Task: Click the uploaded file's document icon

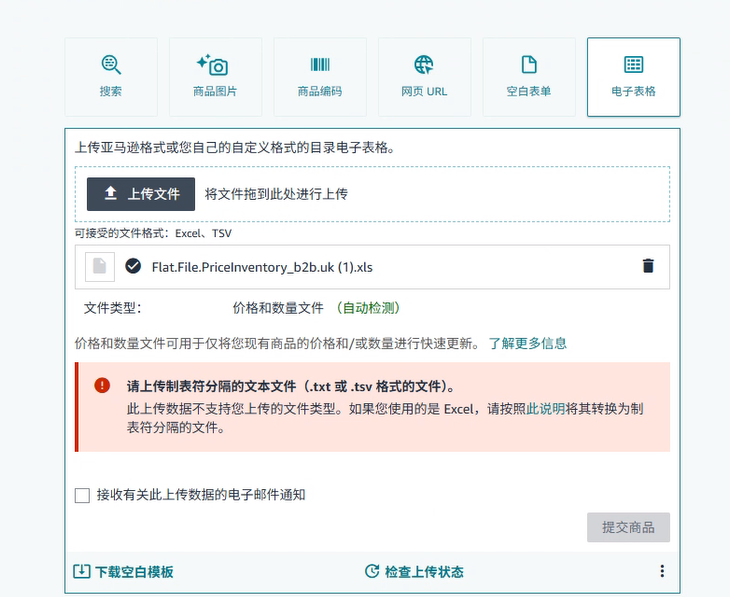Action: pos(100,267)
